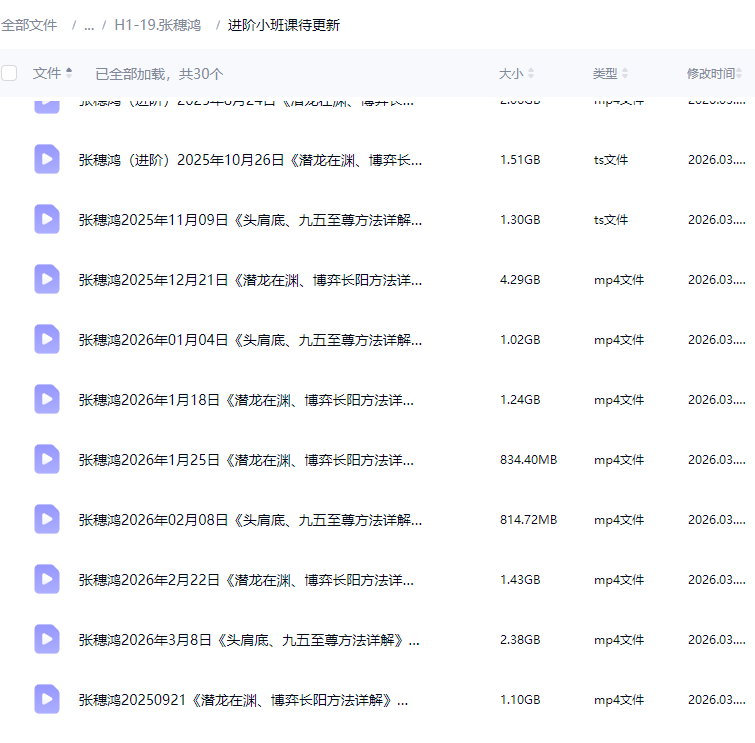The image size is (755, 743).
Task: Click ts文件 type of 10月26日 row
Action: click(x=611, y=160)
